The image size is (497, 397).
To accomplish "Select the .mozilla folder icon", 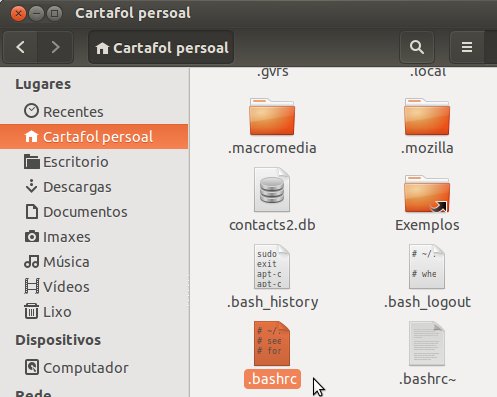I will [427, 117].
